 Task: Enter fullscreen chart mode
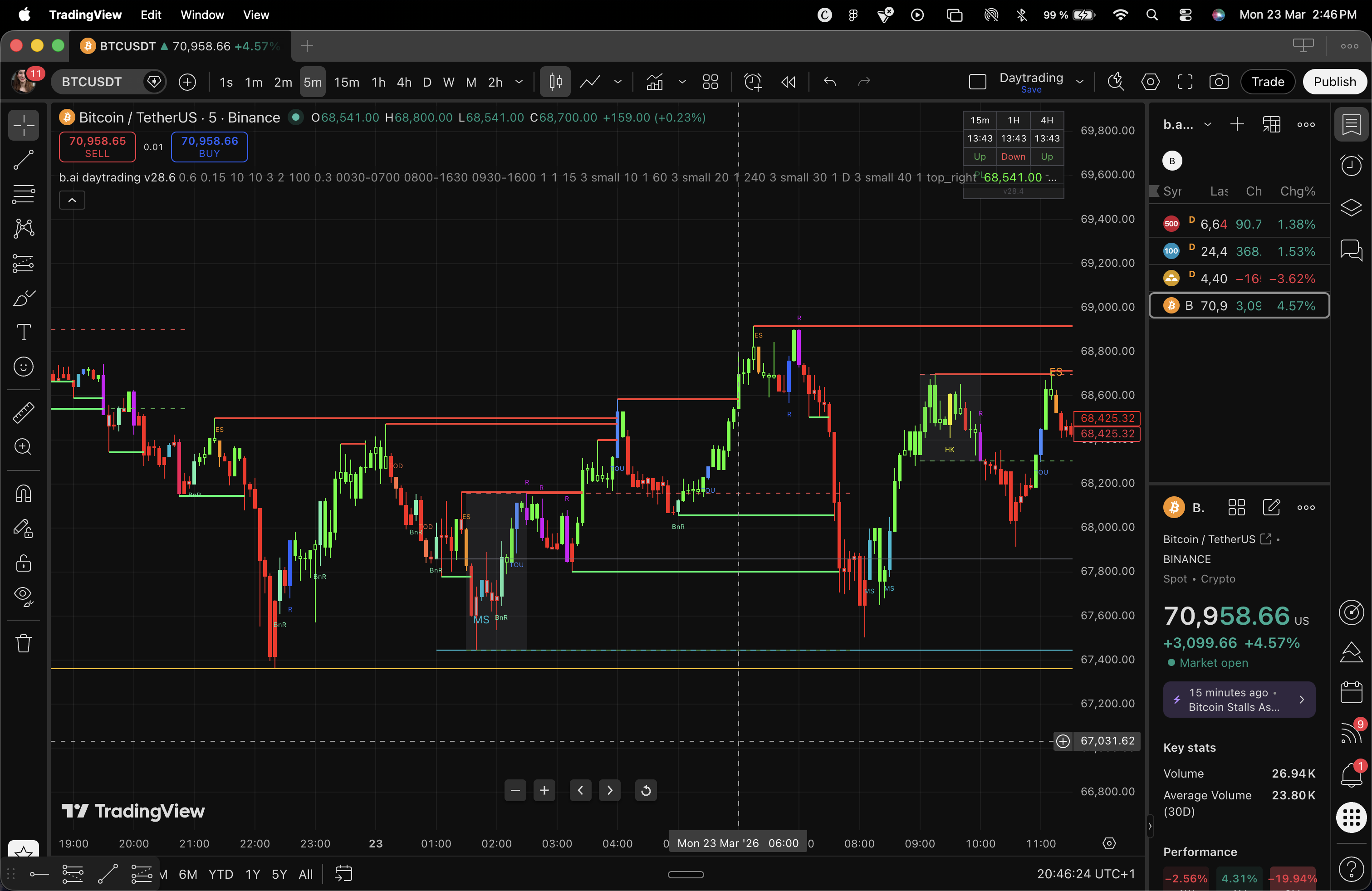tap(1185, 82)
